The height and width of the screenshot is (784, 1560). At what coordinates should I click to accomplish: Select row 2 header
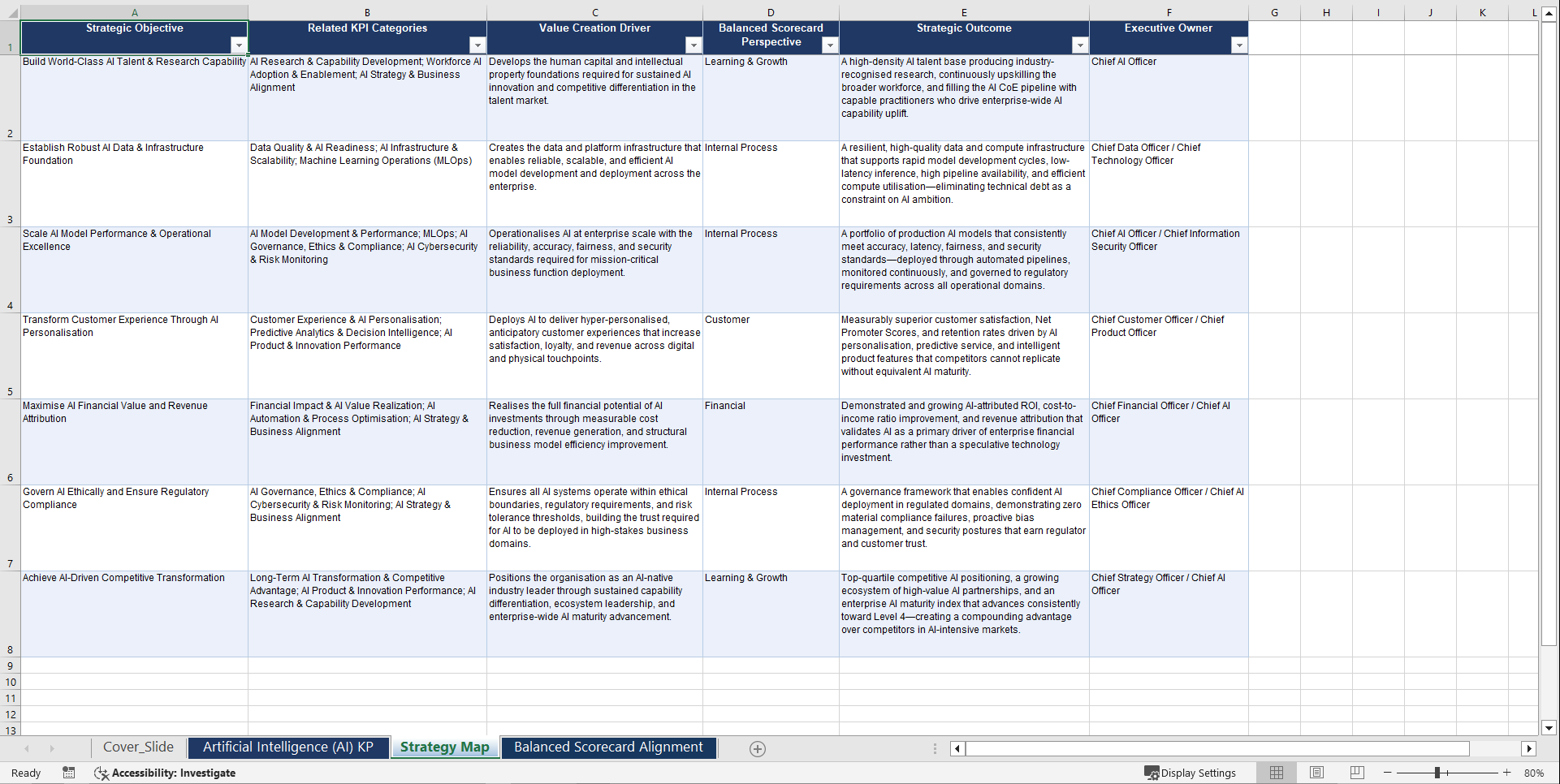click(x=10, y=97)
